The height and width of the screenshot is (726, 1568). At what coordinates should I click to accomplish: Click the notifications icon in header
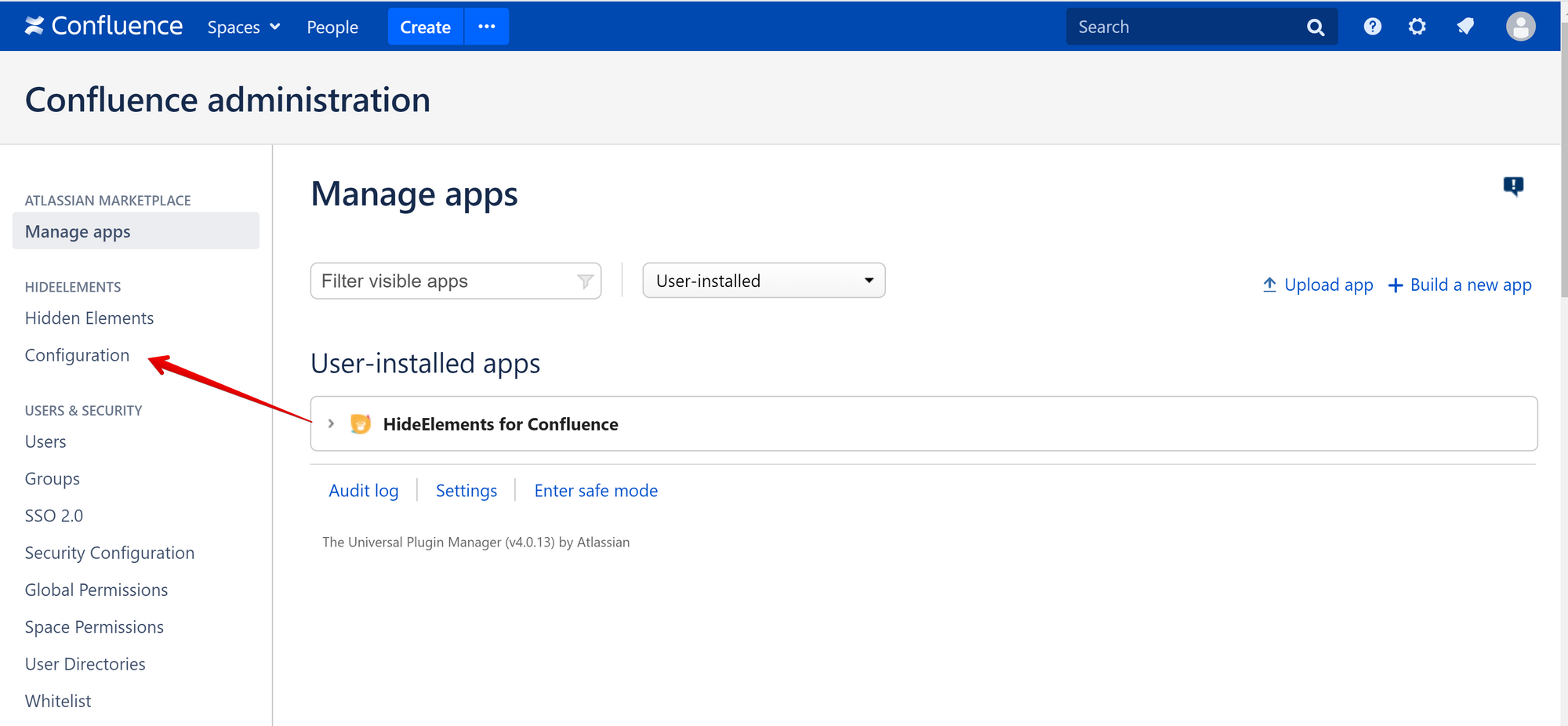point(1465,27)
